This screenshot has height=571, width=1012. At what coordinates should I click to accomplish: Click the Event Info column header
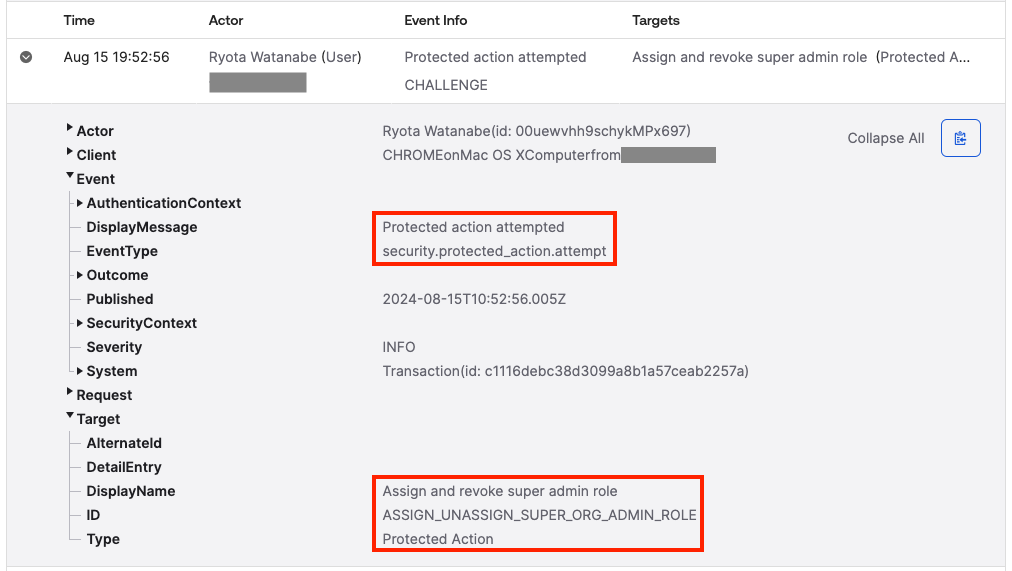(x=435, y=20)
